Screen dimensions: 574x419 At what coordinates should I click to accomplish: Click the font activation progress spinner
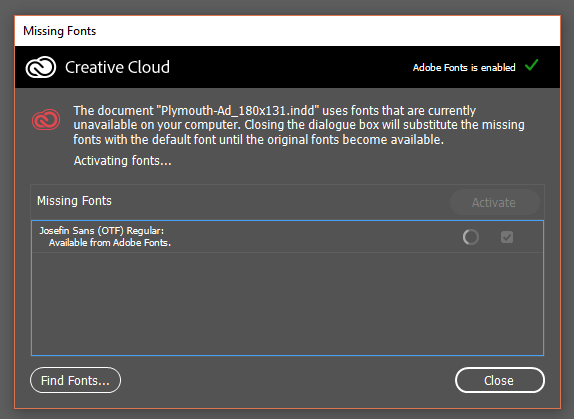coord(471,237)
